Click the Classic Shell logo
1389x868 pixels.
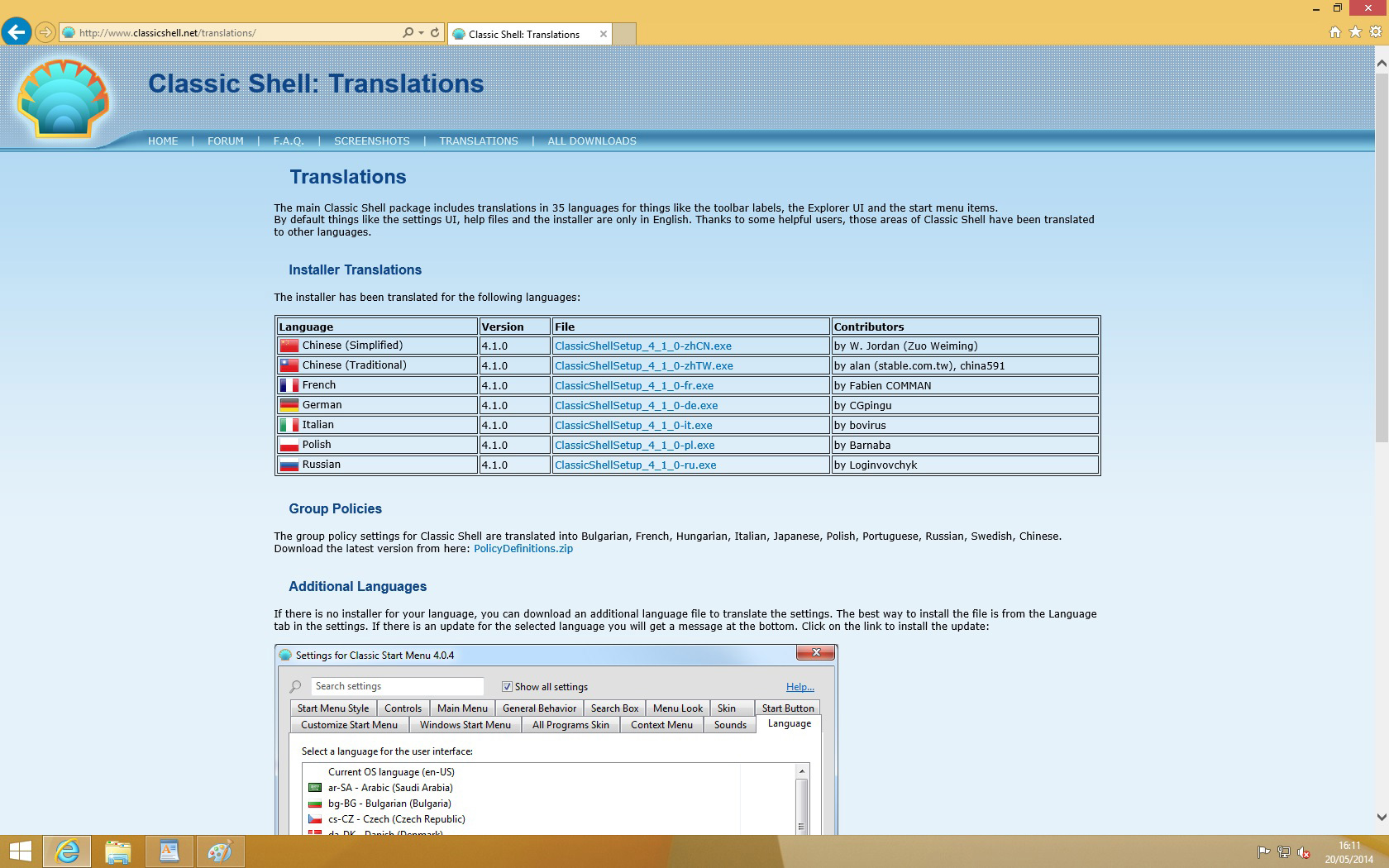(63, 98)
